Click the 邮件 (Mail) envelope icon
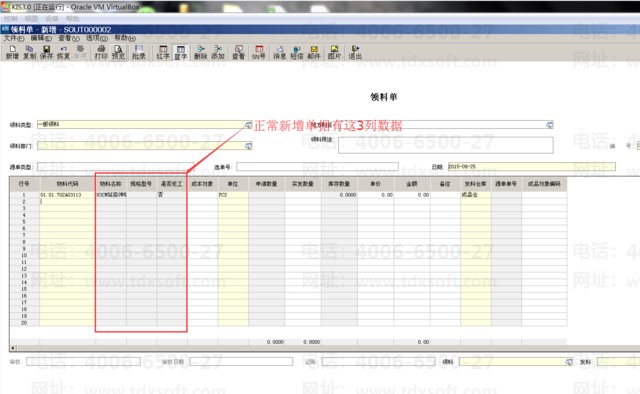Screen dimensions: 640x394 pos(314,52)
